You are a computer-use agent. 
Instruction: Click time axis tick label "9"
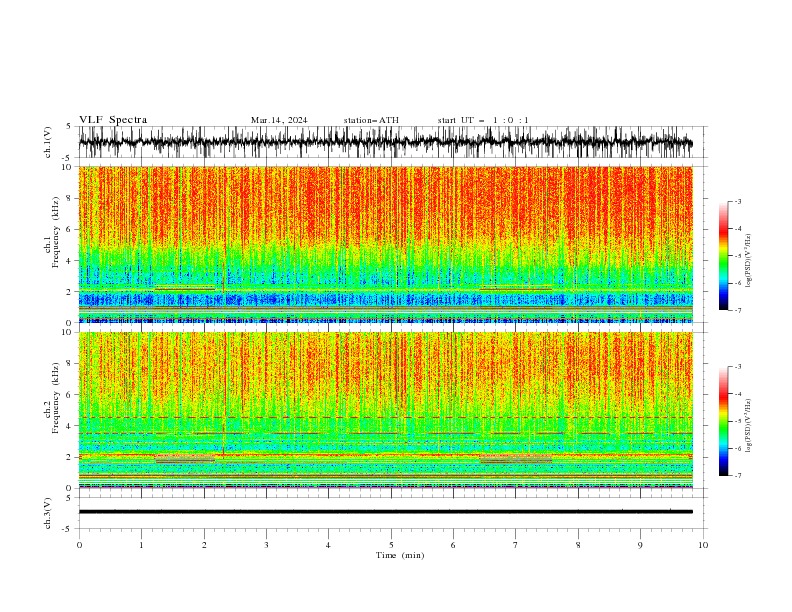pyautogui.click(x=640, y=545)
